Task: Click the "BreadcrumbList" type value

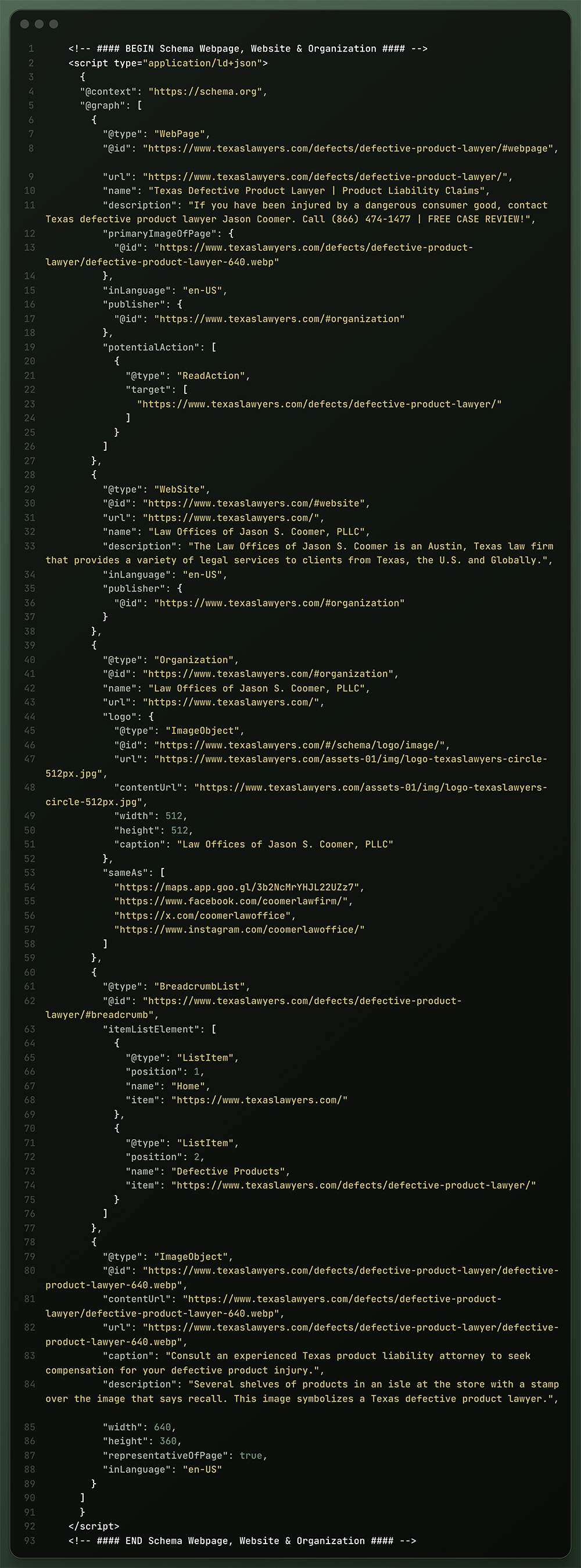Action: [199, 986]
